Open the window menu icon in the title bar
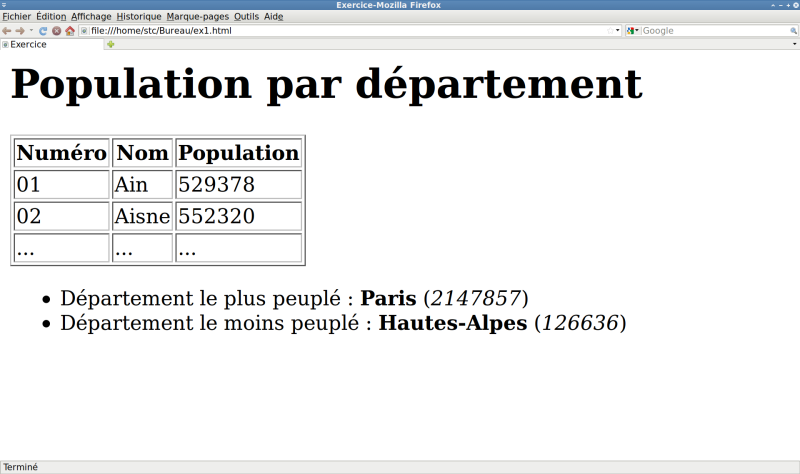The image size is (800, 474). coord(4,5)
